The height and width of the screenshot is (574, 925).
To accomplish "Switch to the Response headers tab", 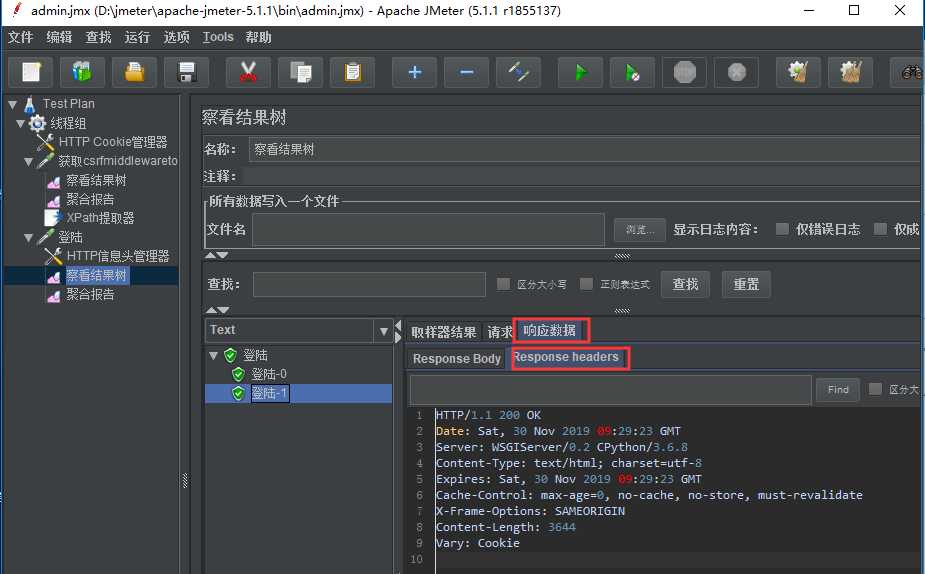I will [x=566, y=357].
